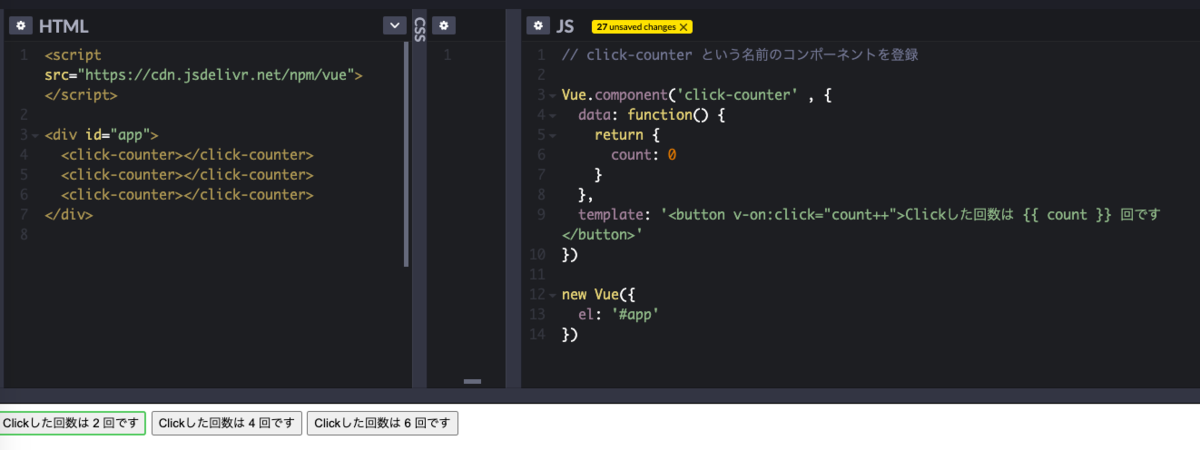
Task: Dismiss the unsaved changes badge with X
Action: (683, 27)
